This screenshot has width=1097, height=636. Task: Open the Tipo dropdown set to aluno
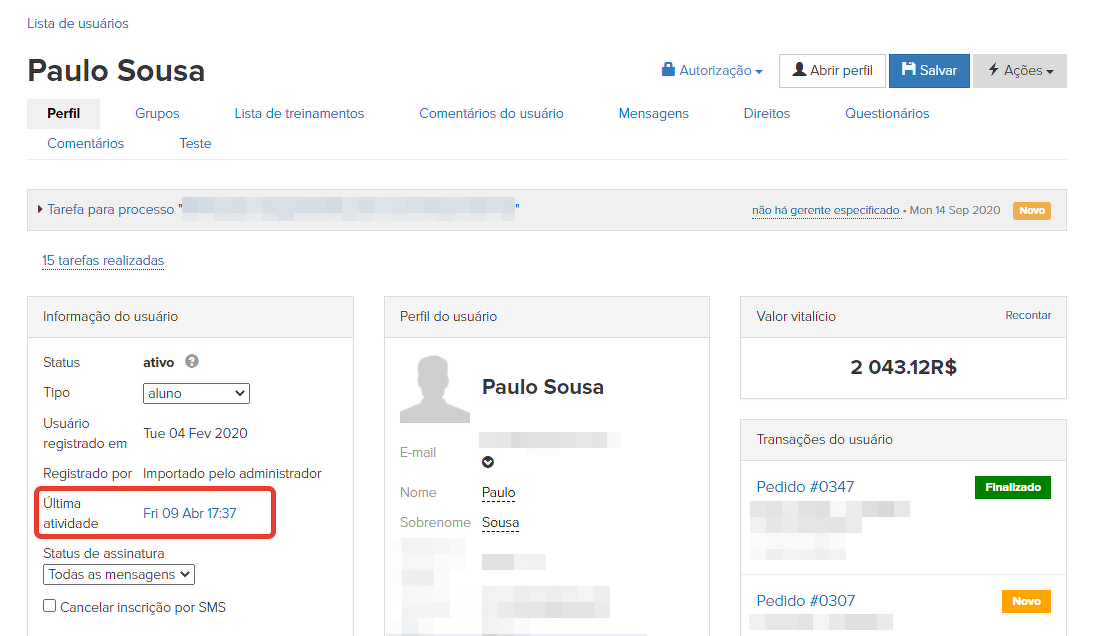[196, 393]
